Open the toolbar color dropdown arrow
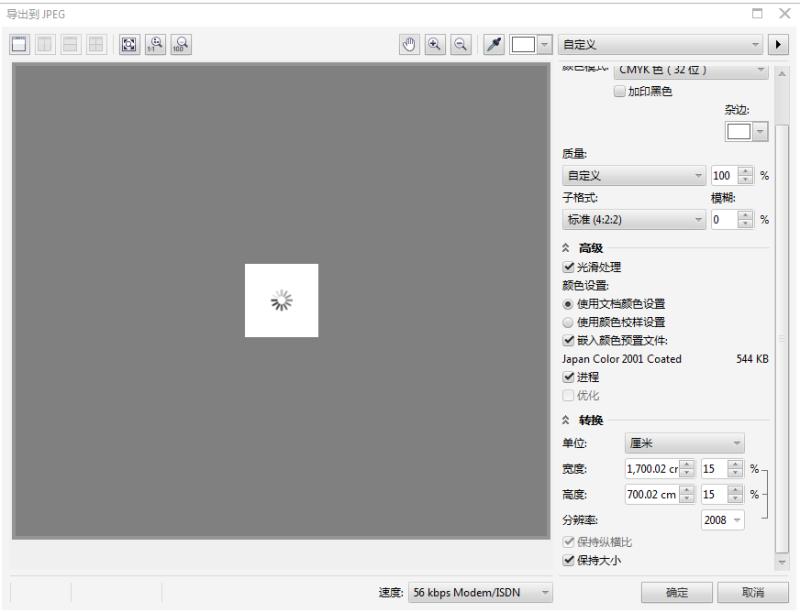This screenshot has height=612, width=800. click(545, 44)
